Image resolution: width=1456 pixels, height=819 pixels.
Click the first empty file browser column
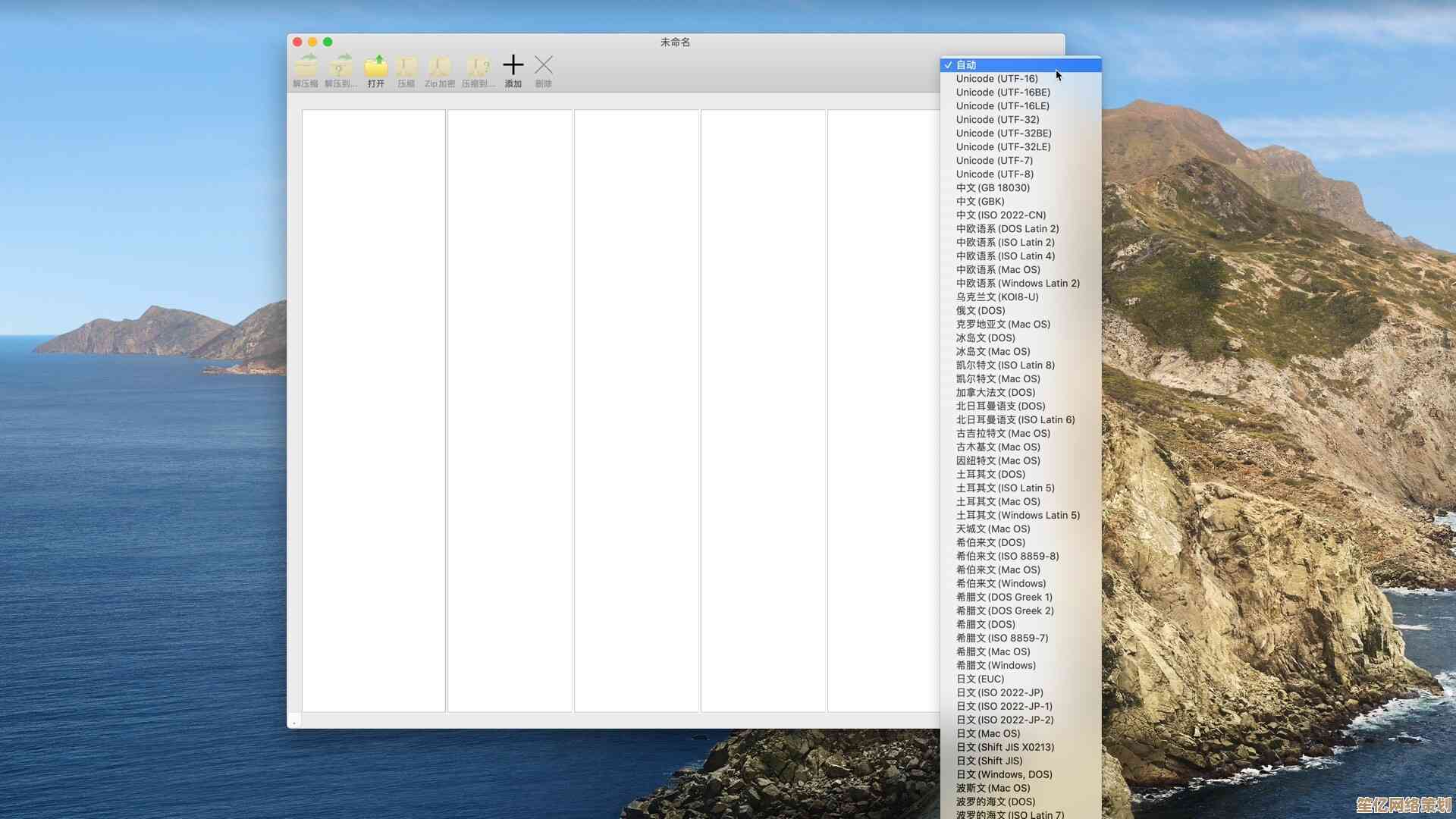pyautogui.click(x=373, y=409)
